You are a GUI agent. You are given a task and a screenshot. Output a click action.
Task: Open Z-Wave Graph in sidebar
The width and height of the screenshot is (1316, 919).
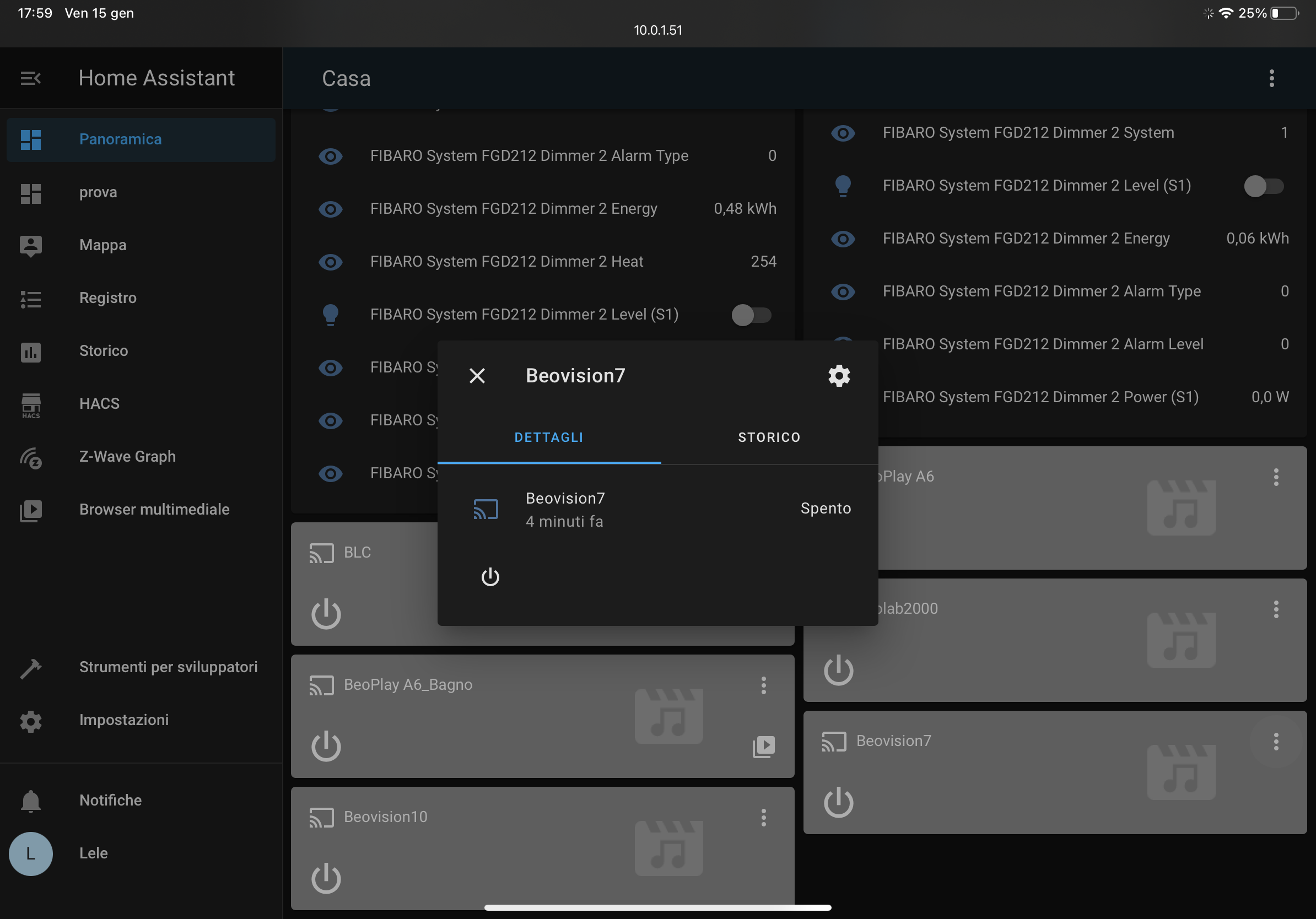pyautogui.click(x=127, y=457)
